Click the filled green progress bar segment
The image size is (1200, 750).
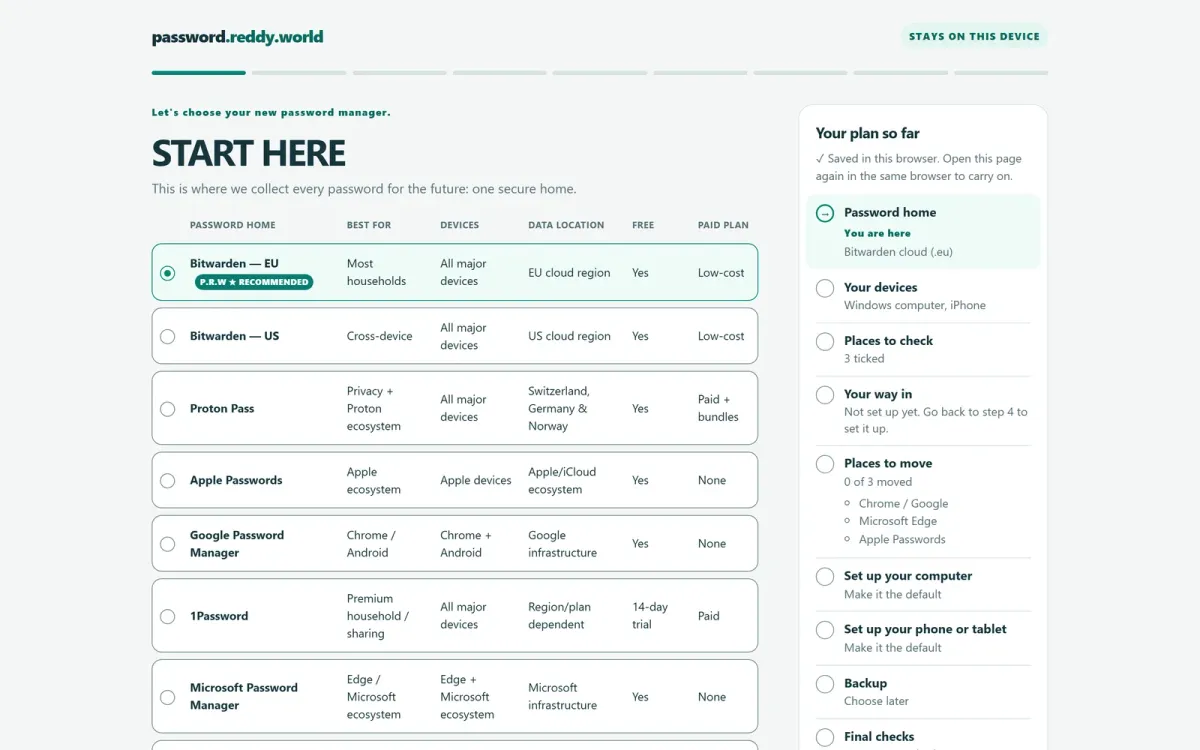pyautogui.click(x=199, y=73)
